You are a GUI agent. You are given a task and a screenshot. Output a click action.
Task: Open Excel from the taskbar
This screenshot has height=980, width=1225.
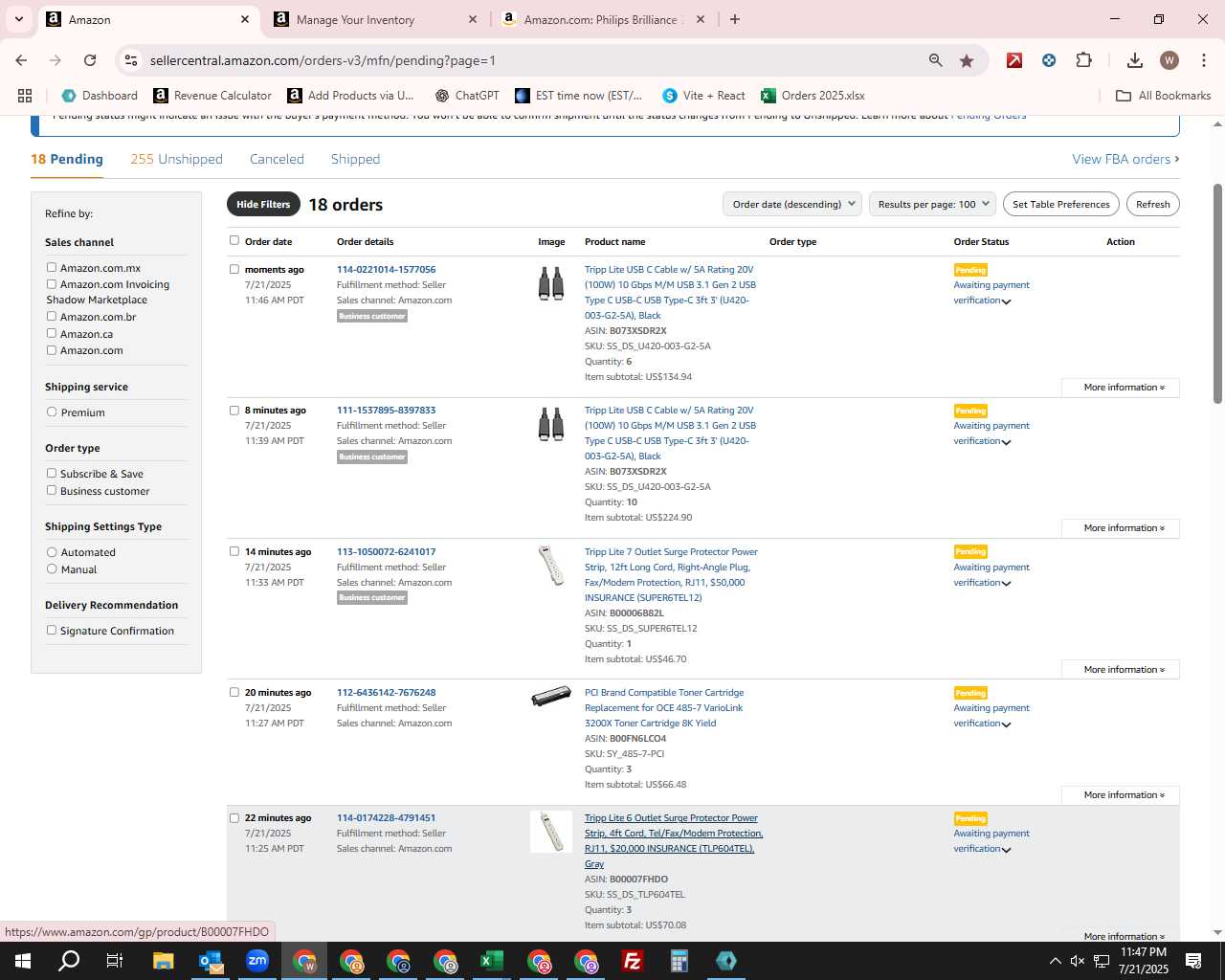pos(492,961)
